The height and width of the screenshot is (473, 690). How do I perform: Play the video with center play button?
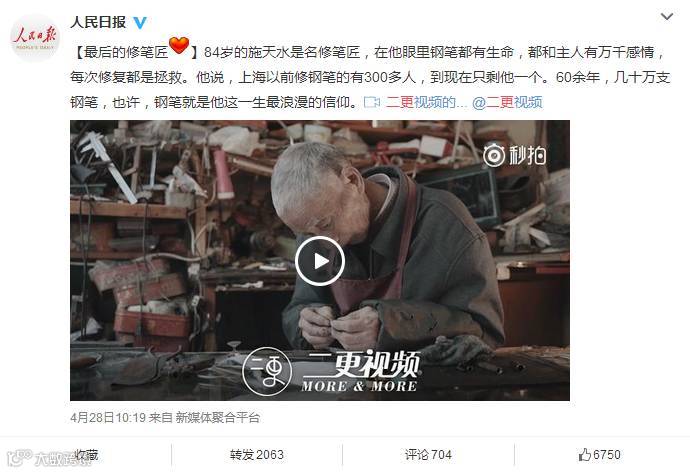click(320, 261)
